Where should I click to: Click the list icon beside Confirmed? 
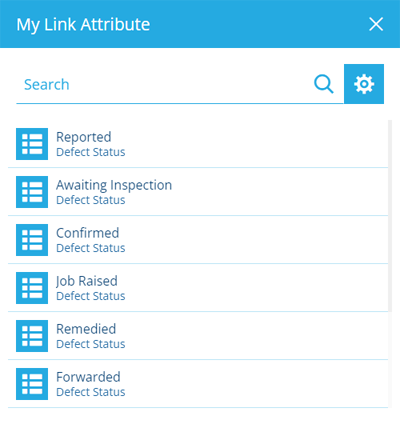pos(32,240)
